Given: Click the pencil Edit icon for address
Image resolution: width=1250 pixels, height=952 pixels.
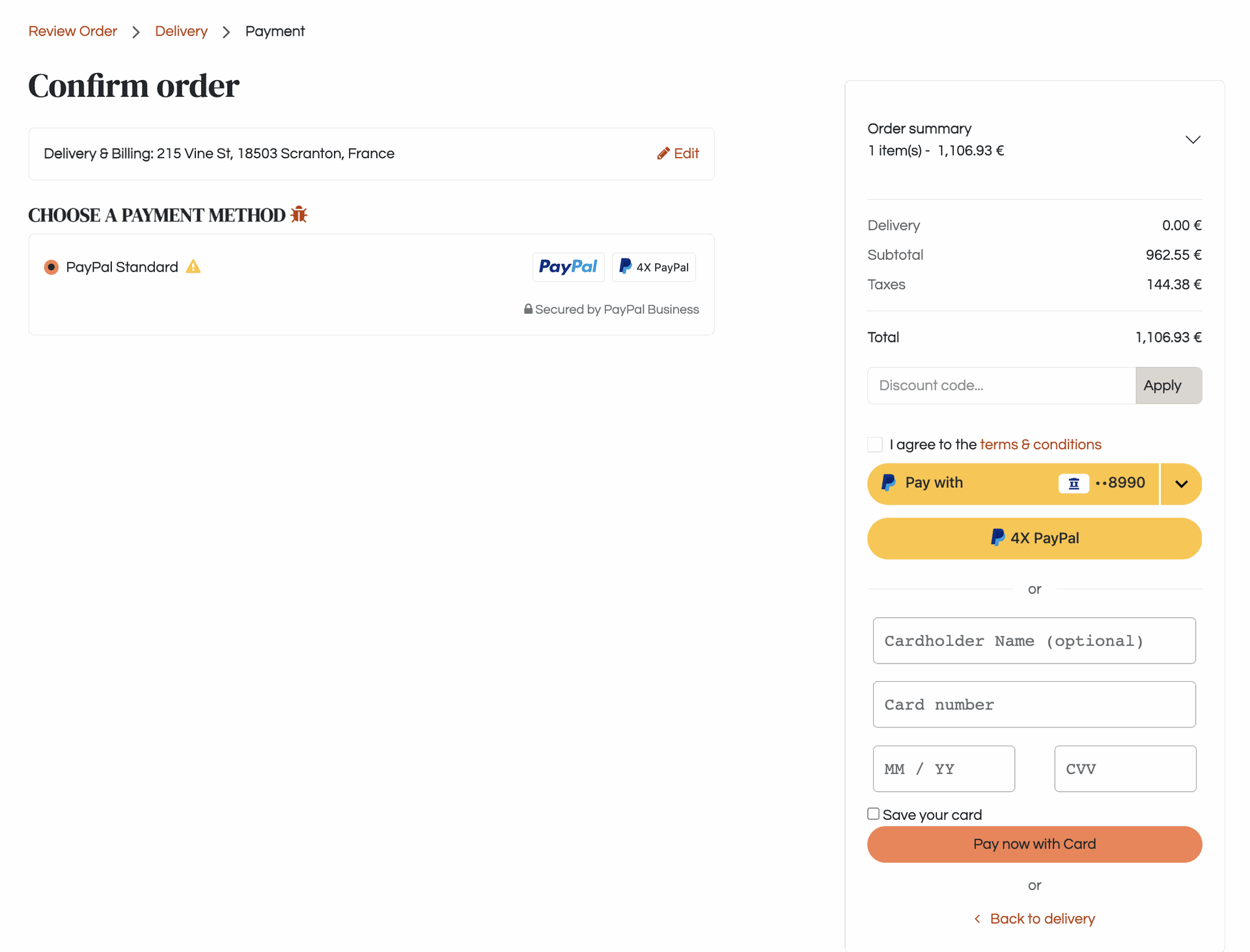Looking at the screenshot, I should click(x=663, y=154).
